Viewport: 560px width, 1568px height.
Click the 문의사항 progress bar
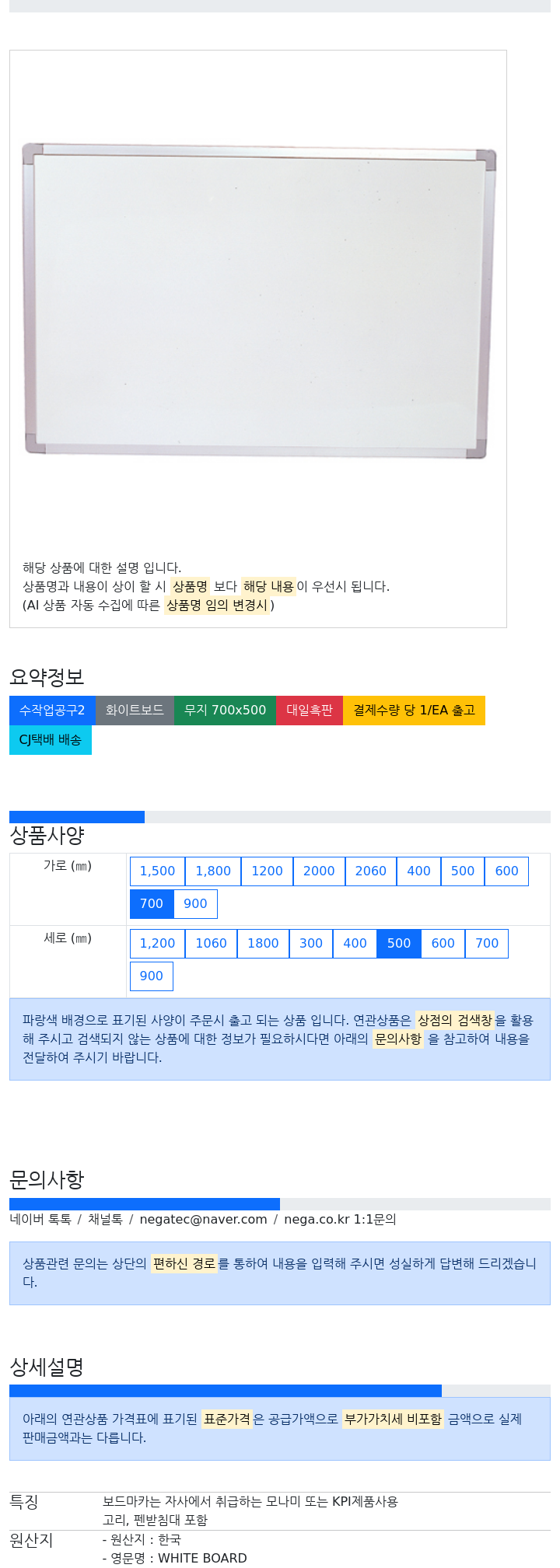pos(280,1204)
